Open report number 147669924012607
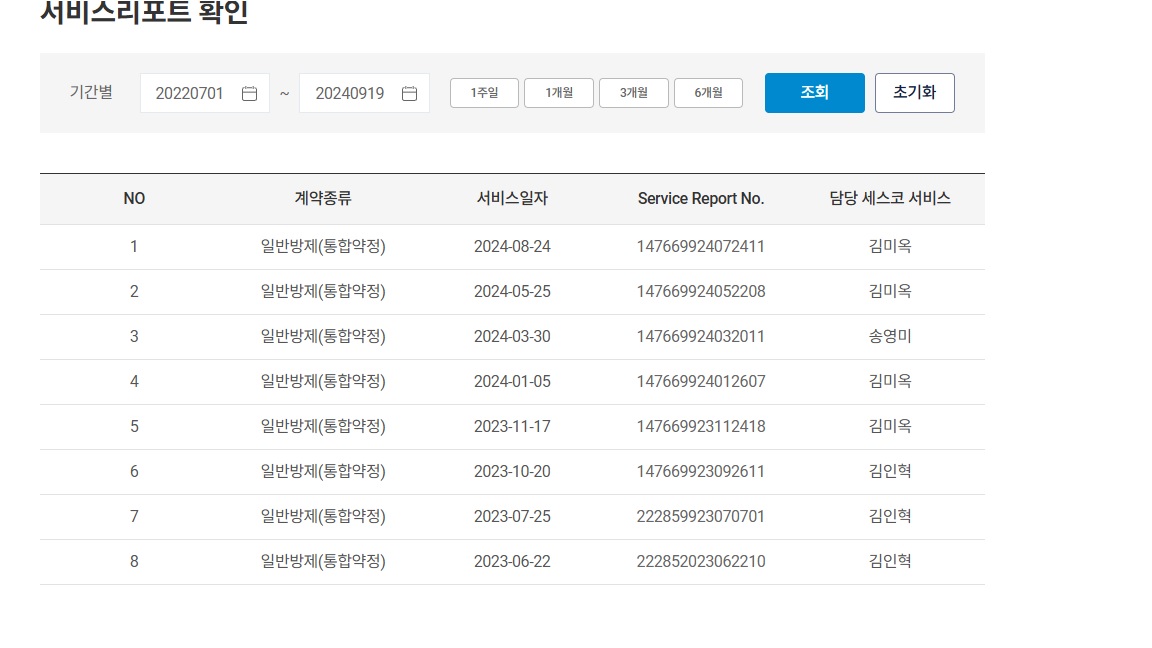Viewport: 1152px width, 648px height. (700, 382)
